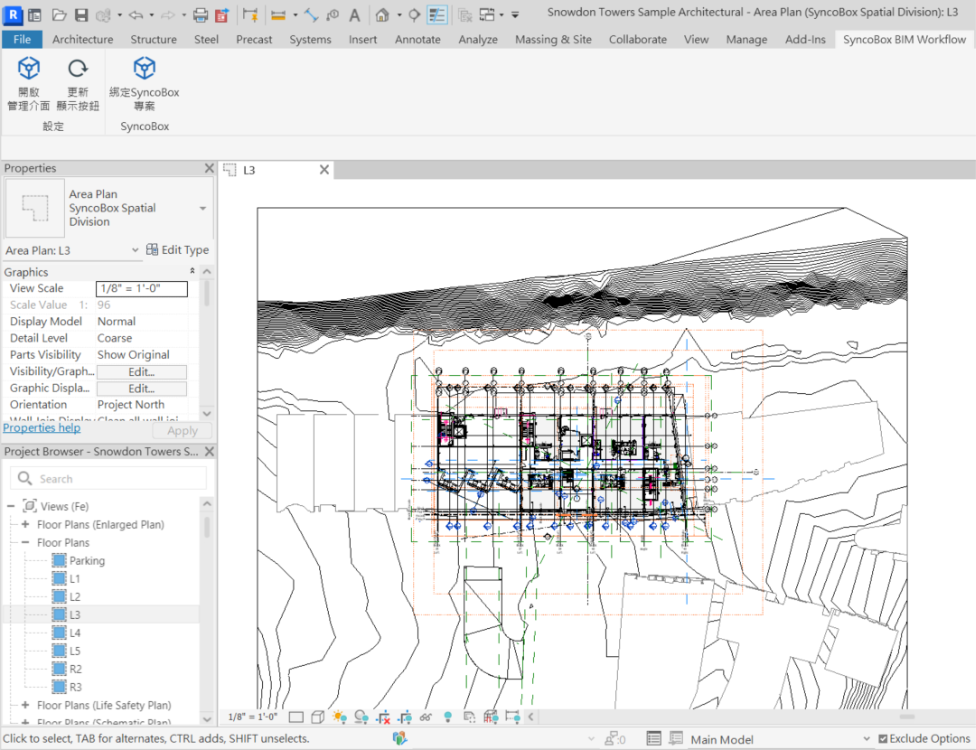Open the Customize Quick Access Toolbar dropdown arrow
The width and height of the screenshot is (976, 750).
pos(515,14)
